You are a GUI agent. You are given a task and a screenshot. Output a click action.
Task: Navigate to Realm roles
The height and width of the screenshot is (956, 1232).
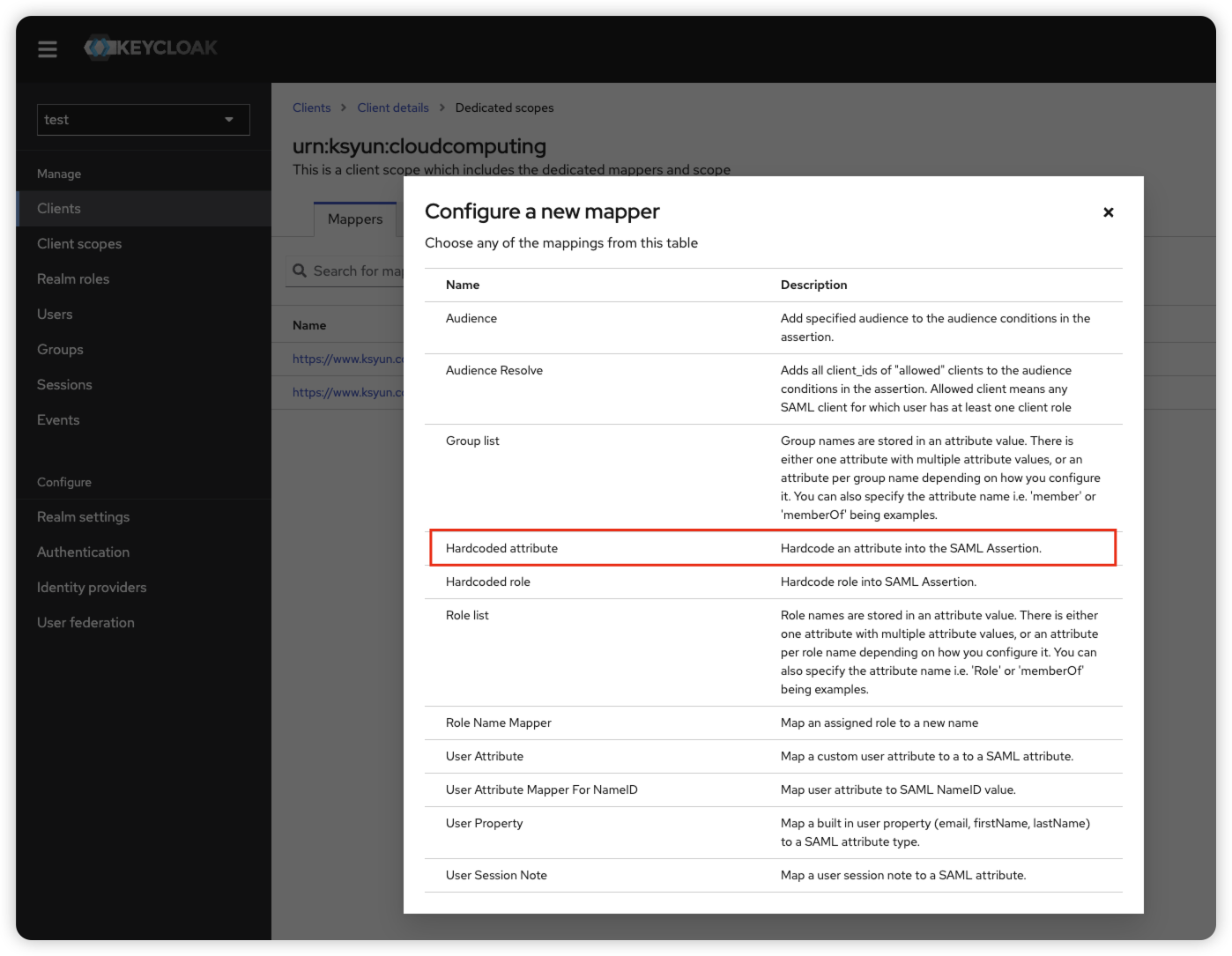click(x=73, y=279)
